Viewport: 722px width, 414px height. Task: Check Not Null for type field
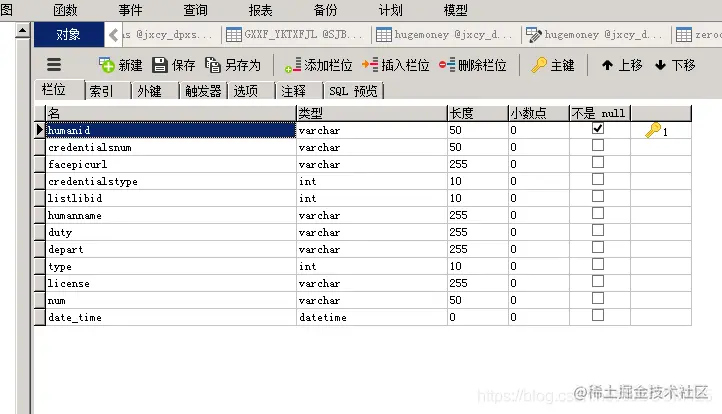coord(598,264)
